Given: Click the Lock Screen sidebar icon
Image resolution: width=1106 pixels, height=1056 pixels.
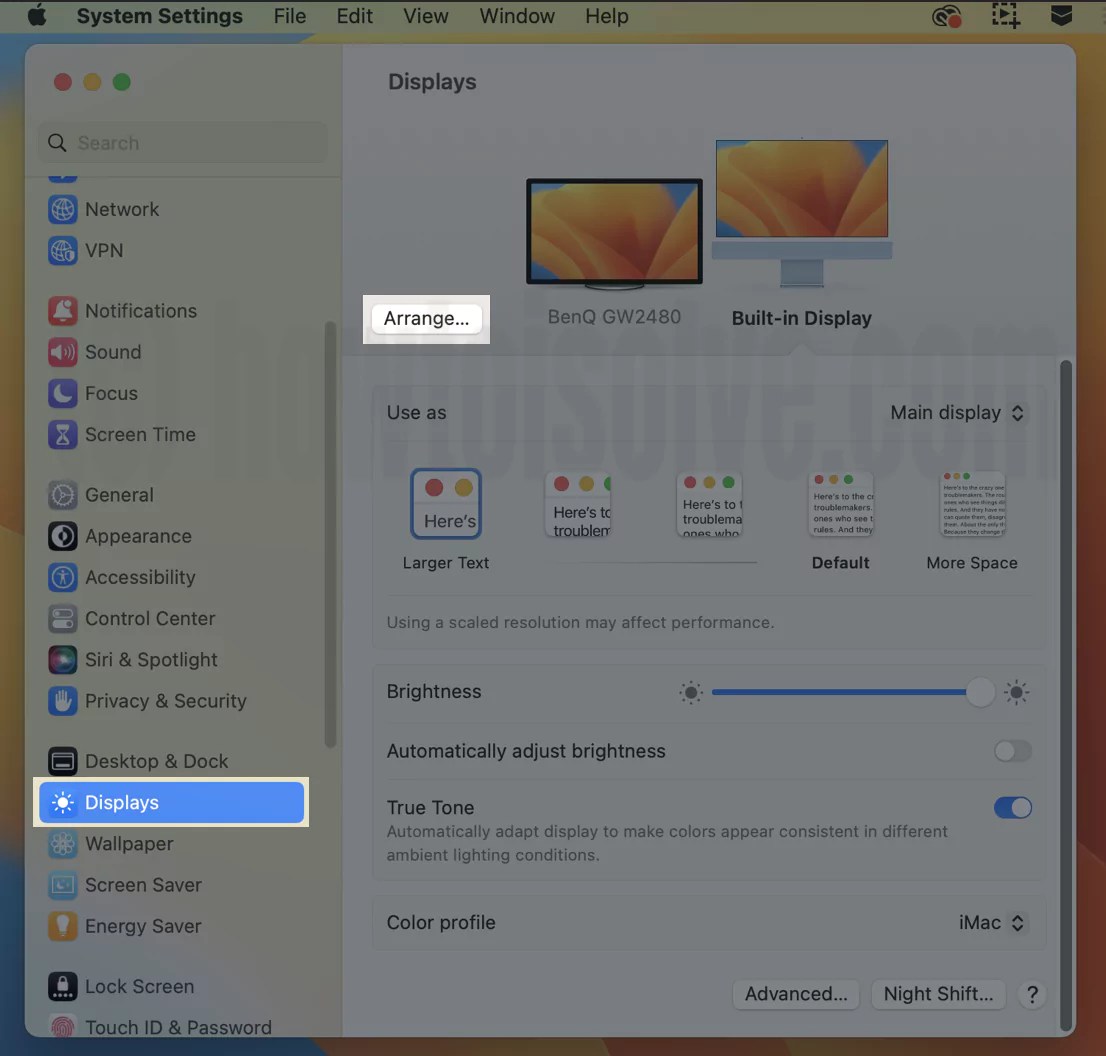Looking at the screenshot, I should tap(62, 986).
